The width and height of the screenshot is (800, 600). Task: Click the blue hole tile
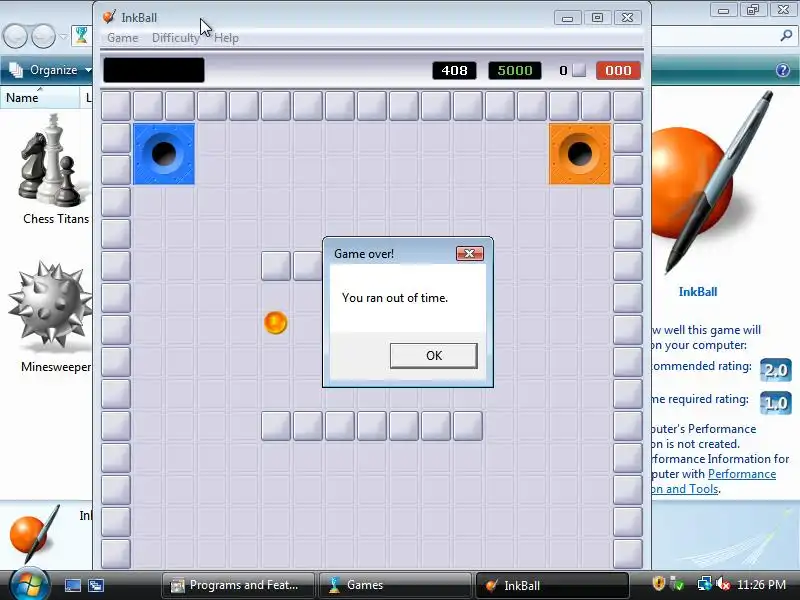[164, 154]
